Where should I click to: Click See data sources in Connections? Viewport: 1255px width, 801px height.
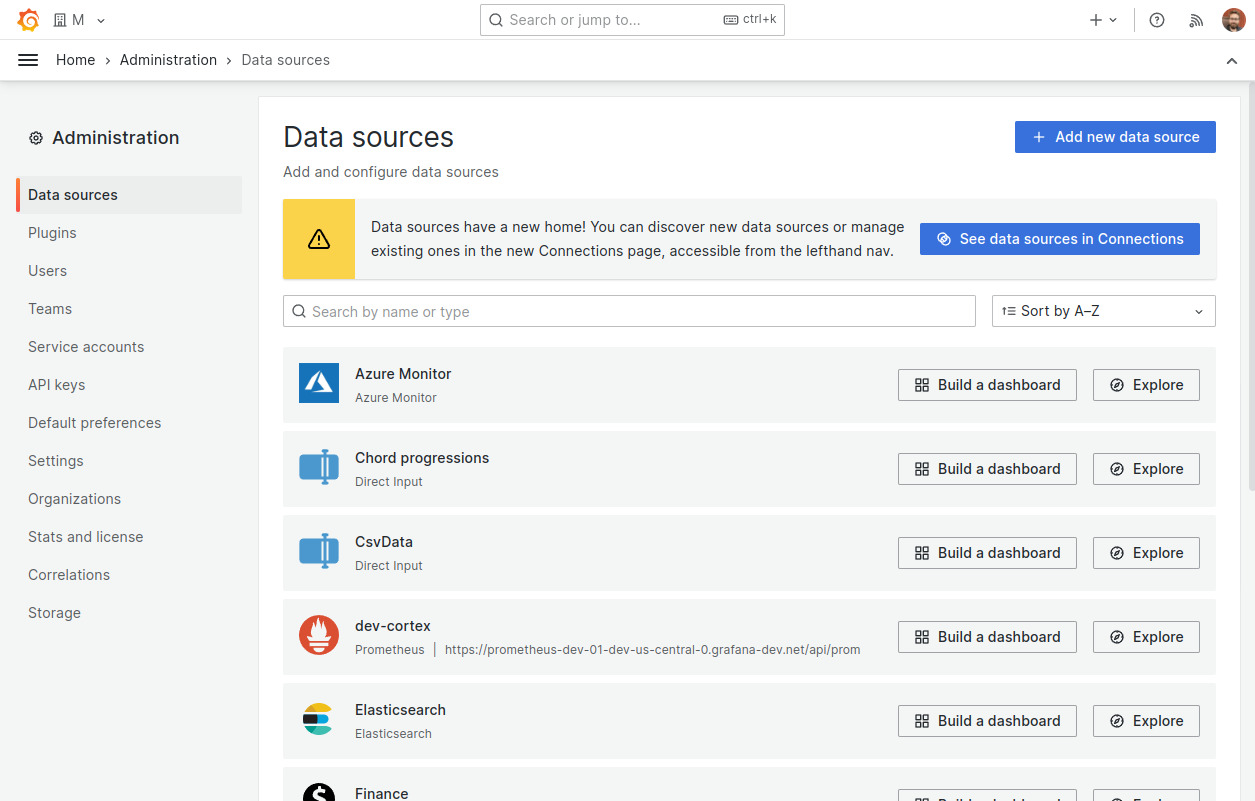(1060, 239)
